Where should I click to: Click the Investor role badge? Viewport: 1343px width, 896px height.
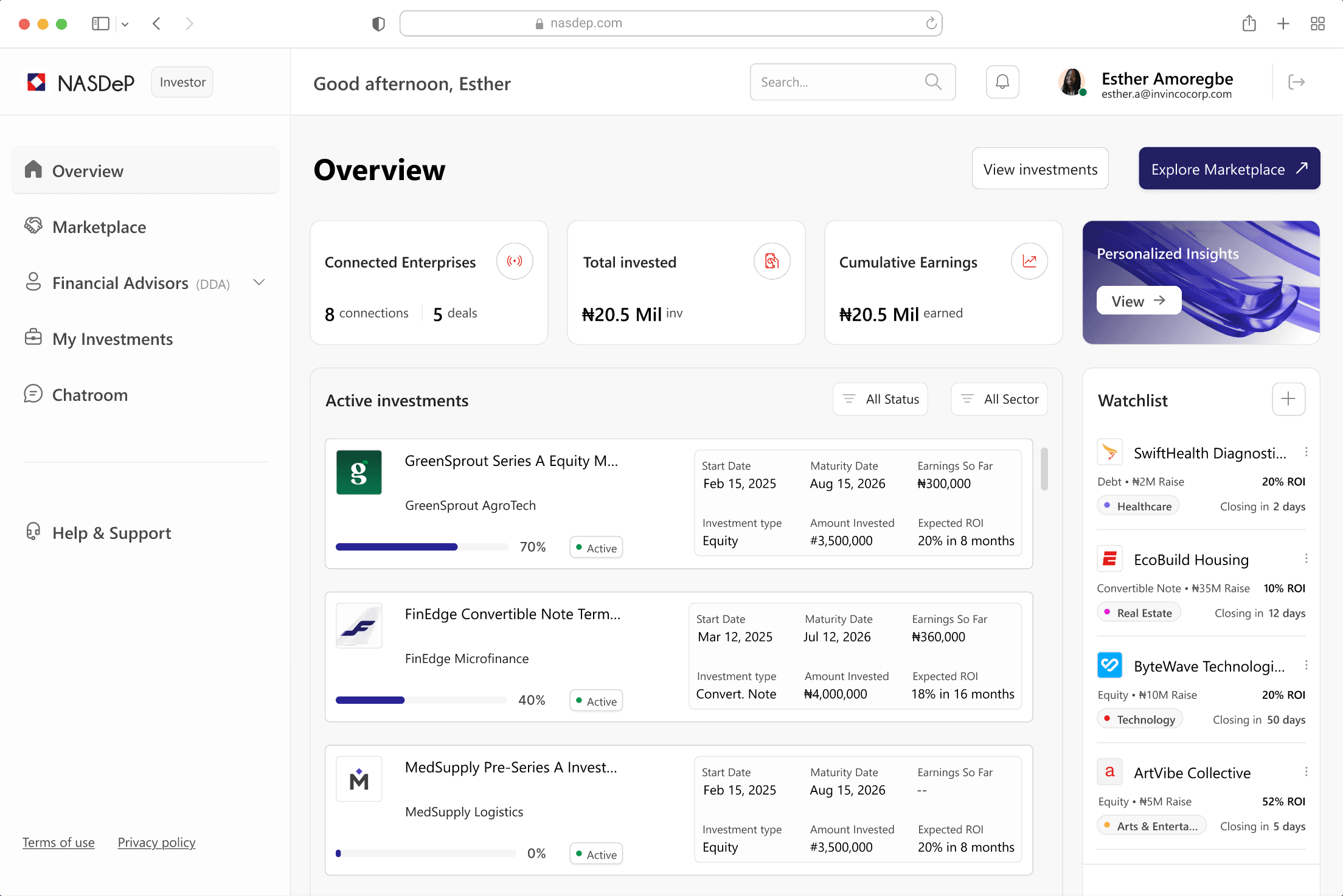click(x=182, y=82)
